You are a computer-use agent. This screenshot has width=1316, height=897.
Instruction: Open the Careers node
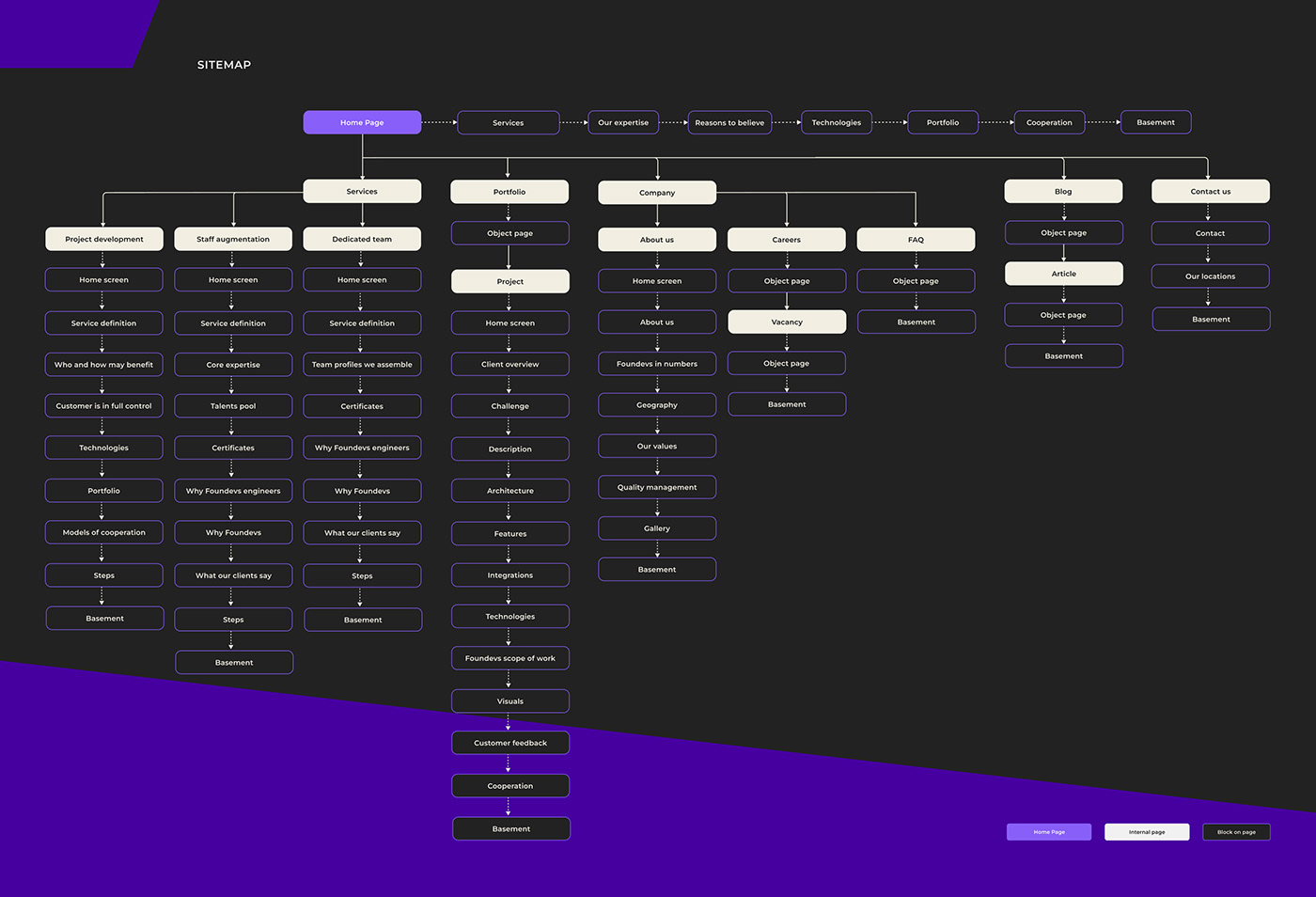[787, 240]
